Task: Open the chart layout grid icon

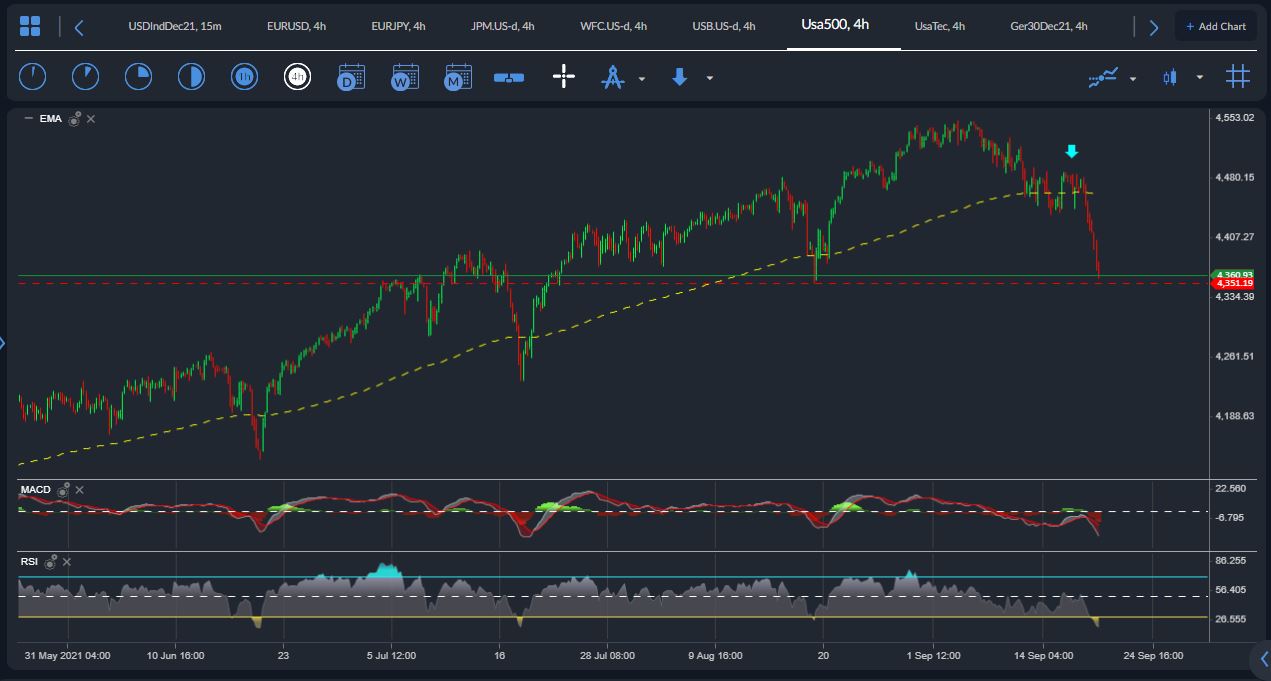Action: pyautogui.click(x=30, y=27)
